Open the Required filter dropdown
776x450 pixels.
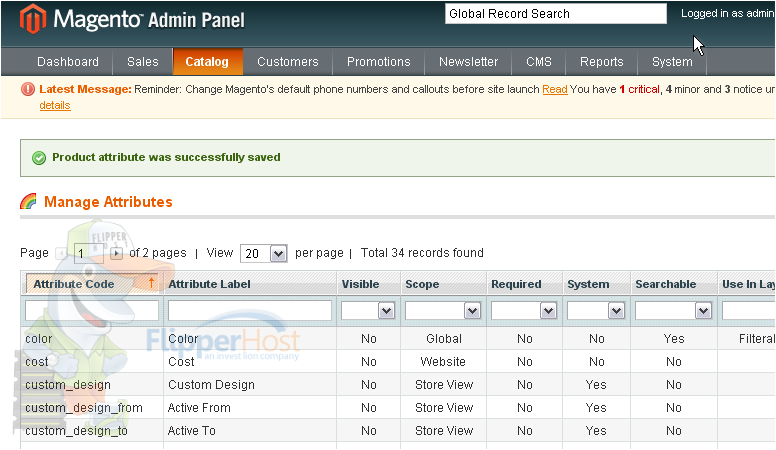point(524,311)
